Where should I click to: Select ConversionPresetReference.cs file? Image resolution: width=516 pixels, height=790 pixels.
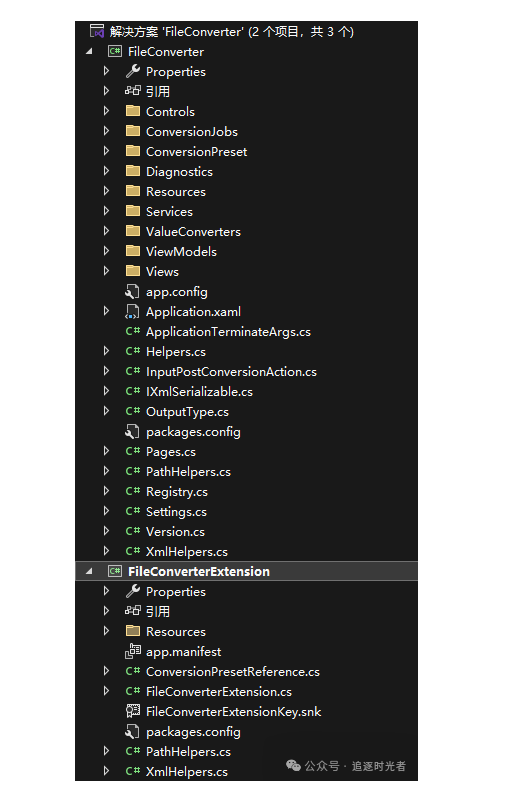click(232, 672)
